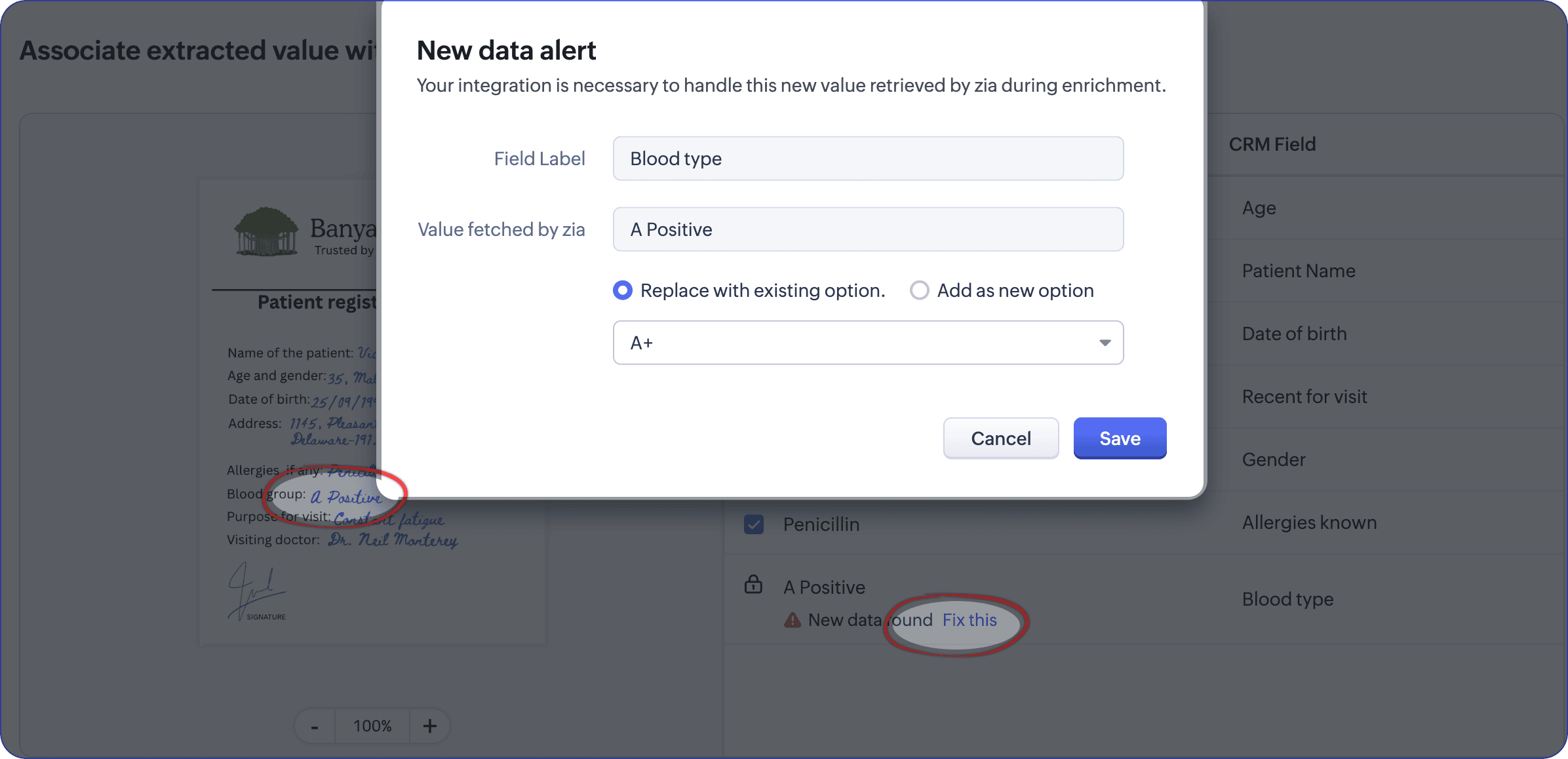This screenshot has width=1568, height=759.
Task: Cancel the New data alert dialog
Action: click(x=1000, y=438)
